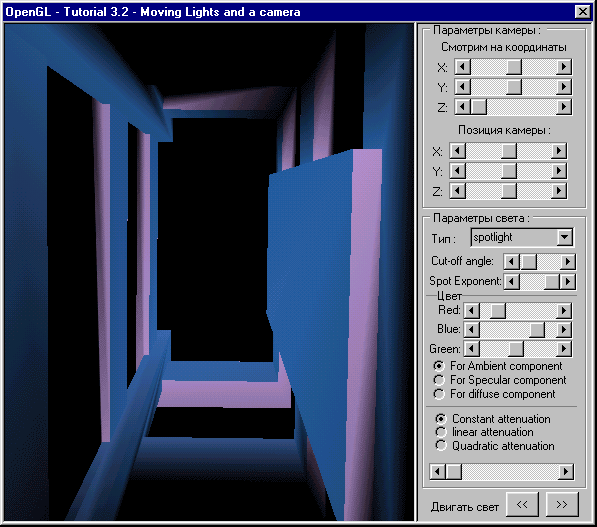Image resolution: width=597 pixels, height=527 pixels.
Task: Move light backward with << button
Action: 522,504
